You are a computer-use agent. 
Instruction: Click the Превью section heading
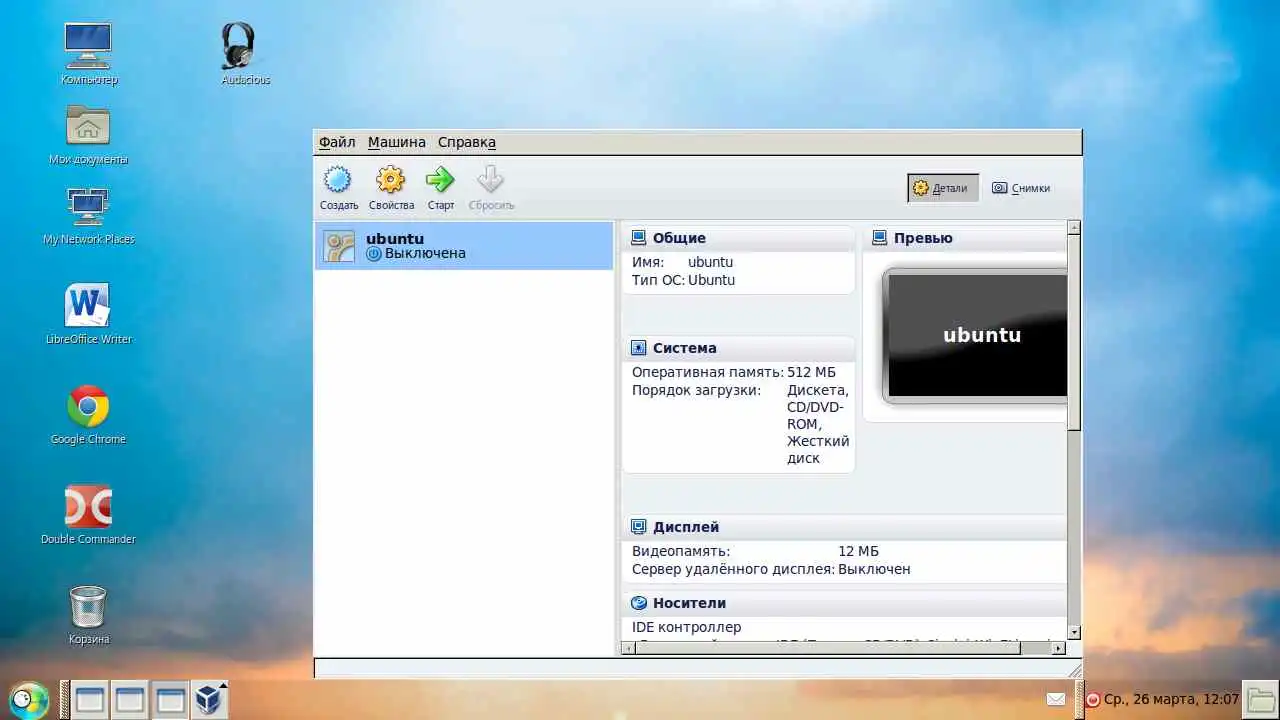point(923,238)
